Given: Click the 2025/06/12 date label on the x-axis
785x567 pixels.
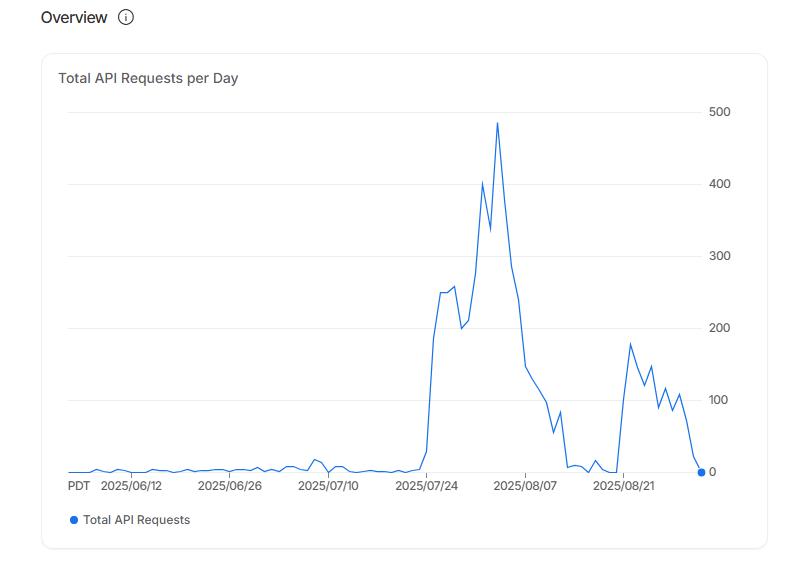Looking at the screenshot, I should pos(131,486).
